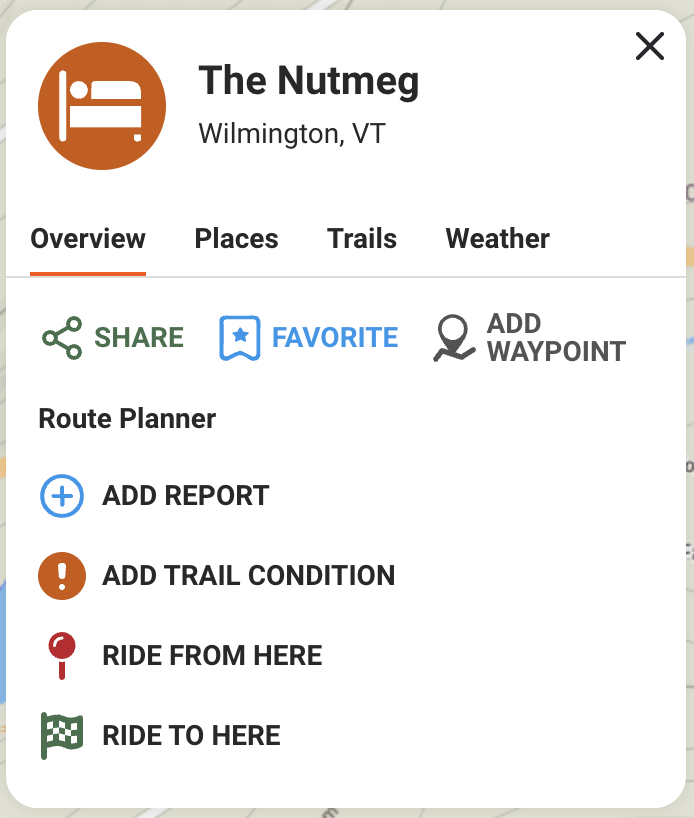Viewport: 694px width, 818px height.
Task: Click ADD REPORT to submit a report
Action: [x=185, y=495]
